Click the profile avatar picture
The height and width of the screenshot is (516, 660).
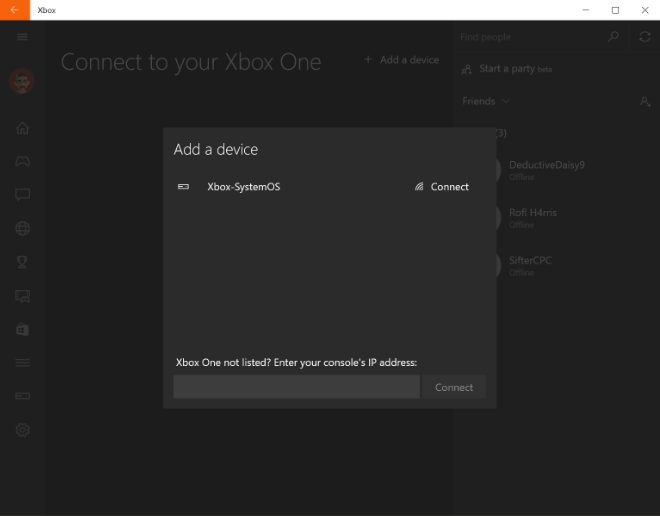22,82
